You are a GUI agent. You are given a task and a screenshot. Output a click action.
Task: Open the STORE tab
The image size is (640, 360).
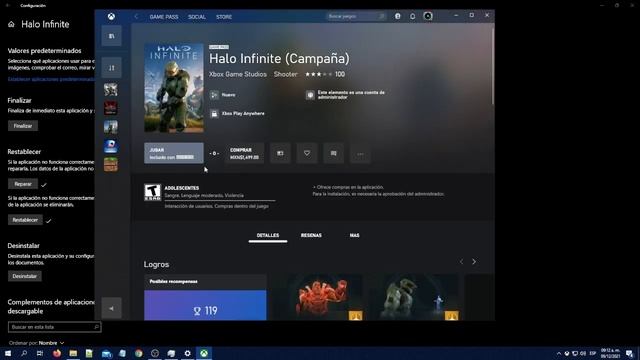click(x=224, y=17)
